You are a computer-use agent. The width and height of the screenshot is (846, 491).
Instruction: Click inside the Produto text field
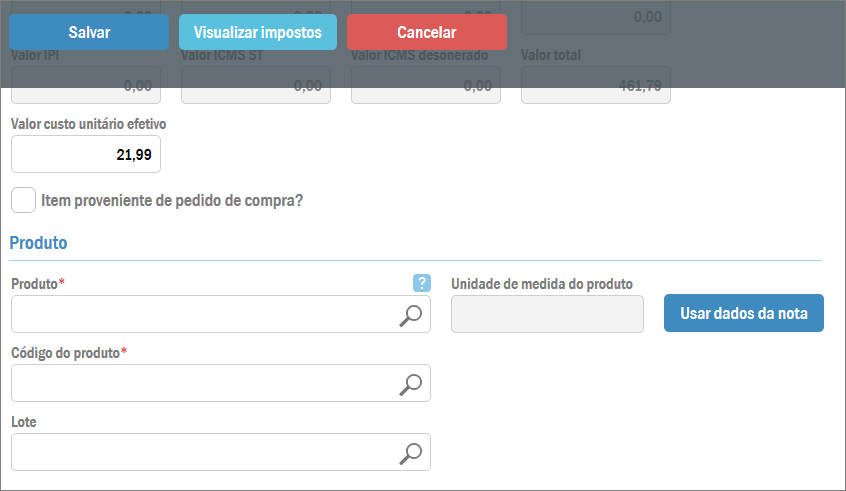click(200, 314)
